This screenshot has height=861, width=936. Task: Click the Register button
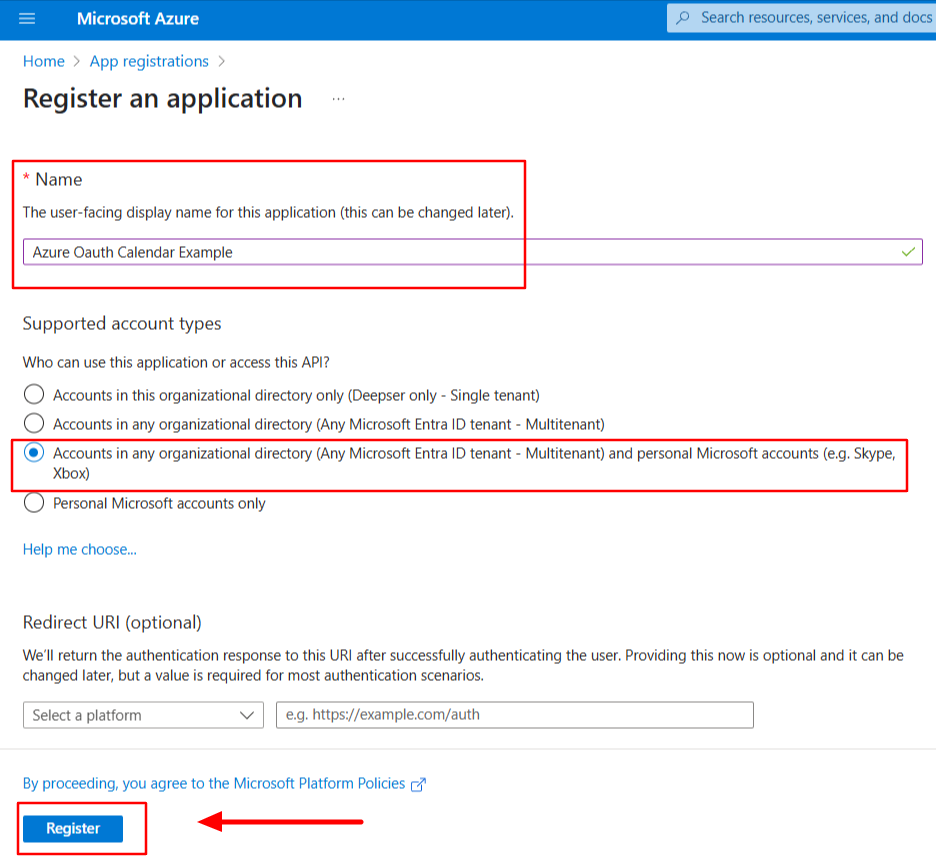click(x=73, y=829)
